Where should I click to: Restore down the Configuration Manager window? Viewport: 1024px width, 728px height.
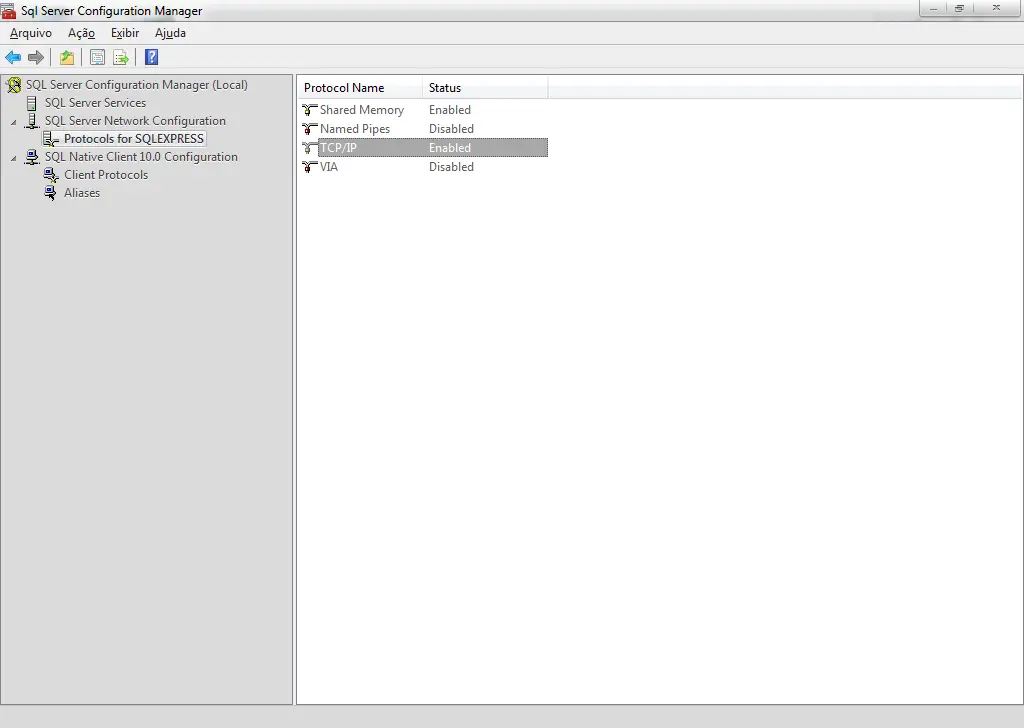(x=959, y=8)
